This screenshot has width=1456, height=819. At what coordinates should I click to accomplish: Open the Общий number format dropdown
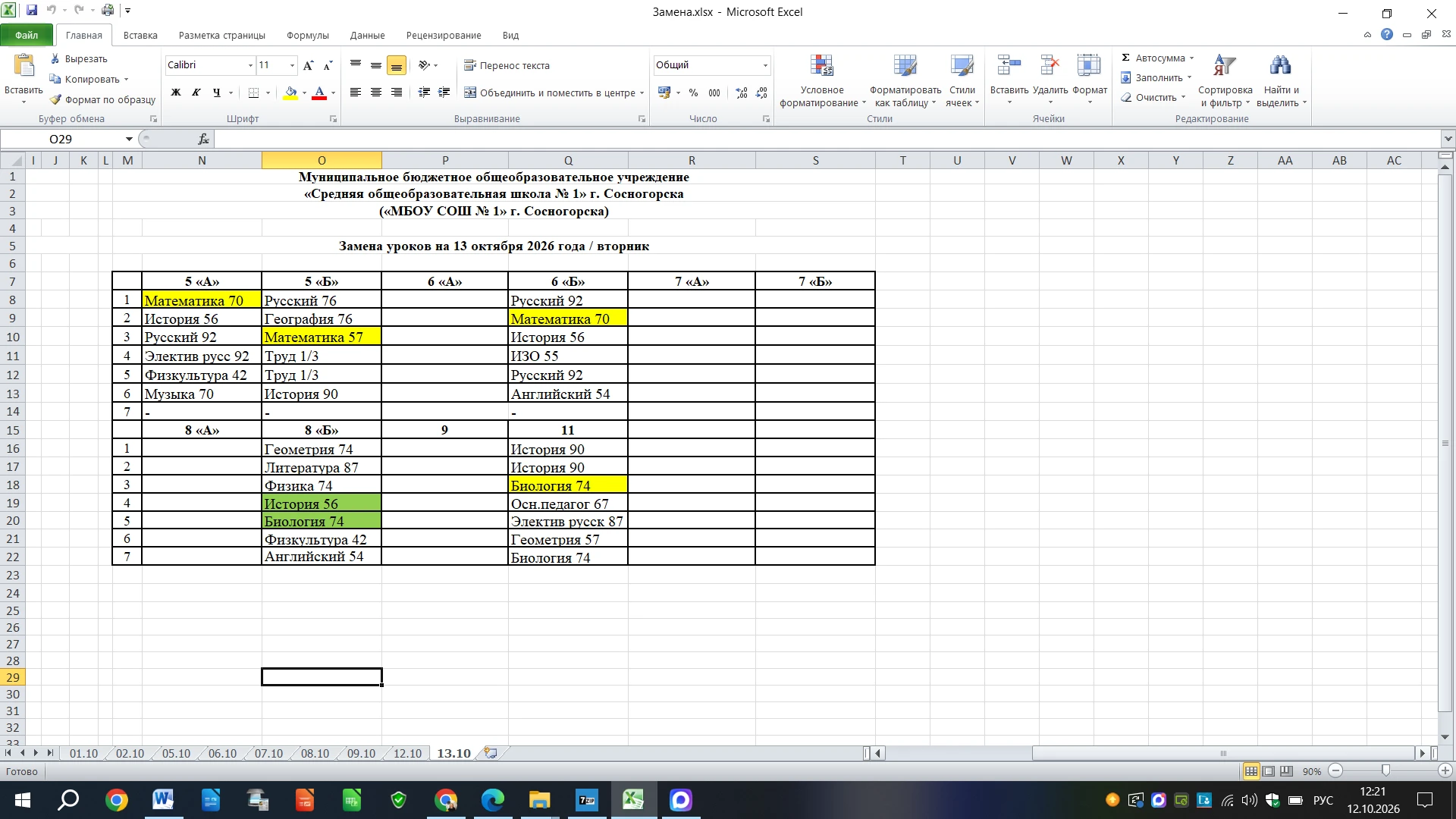tap(765, 66)
